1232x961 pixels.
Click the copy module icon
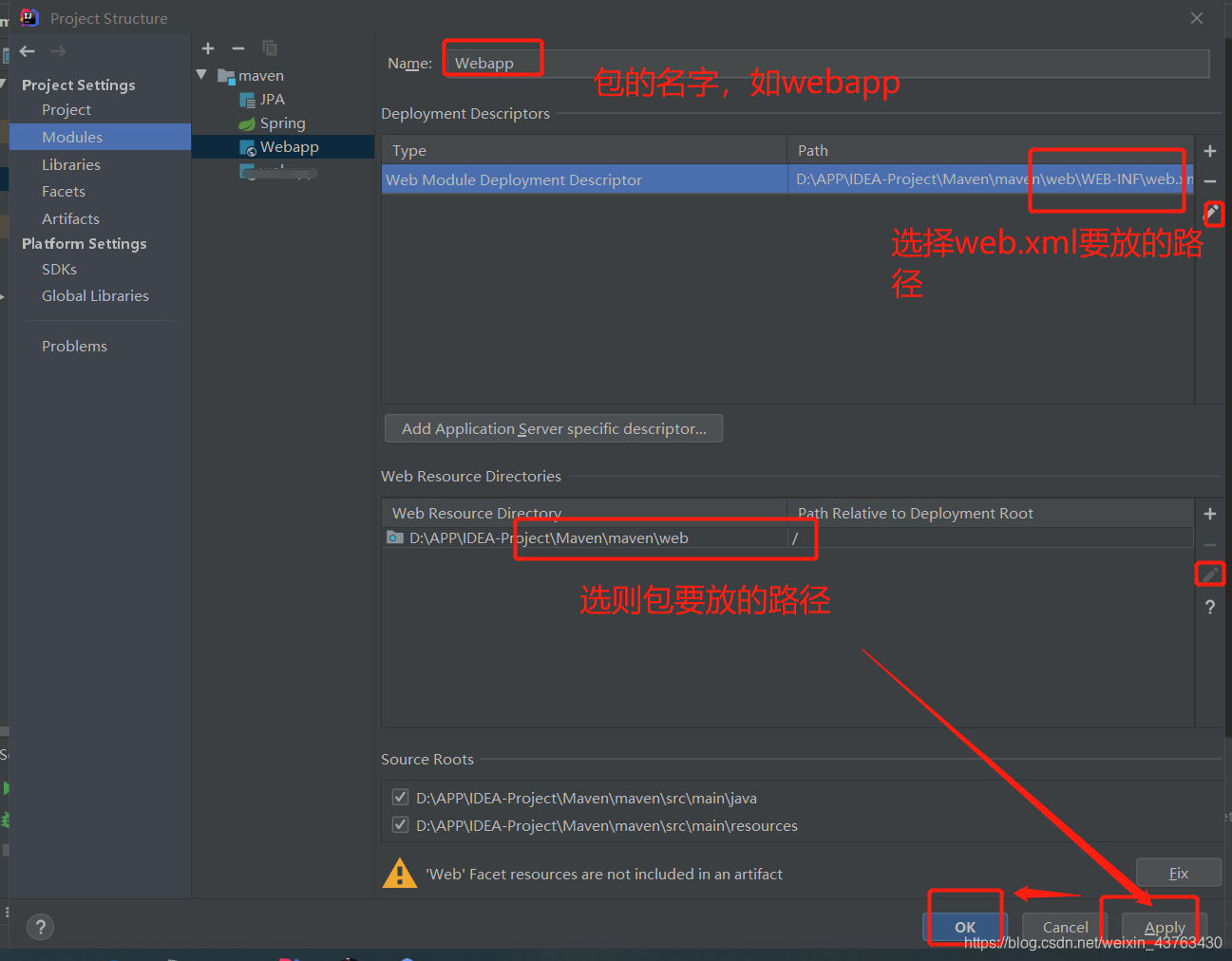point(270,48)
